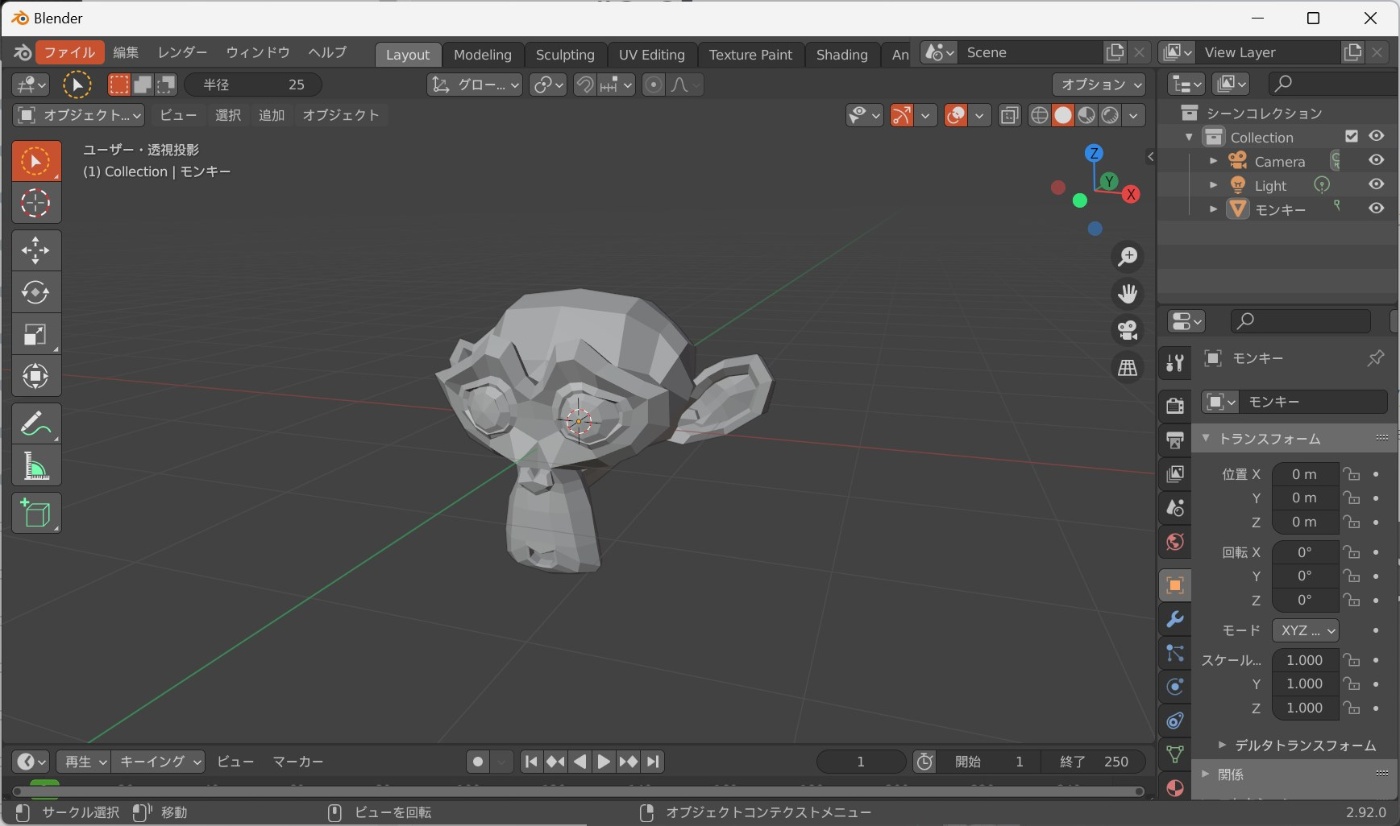Toggle proportional editing button
This screenshot has height=826, width=1400.
coord(654,85)
